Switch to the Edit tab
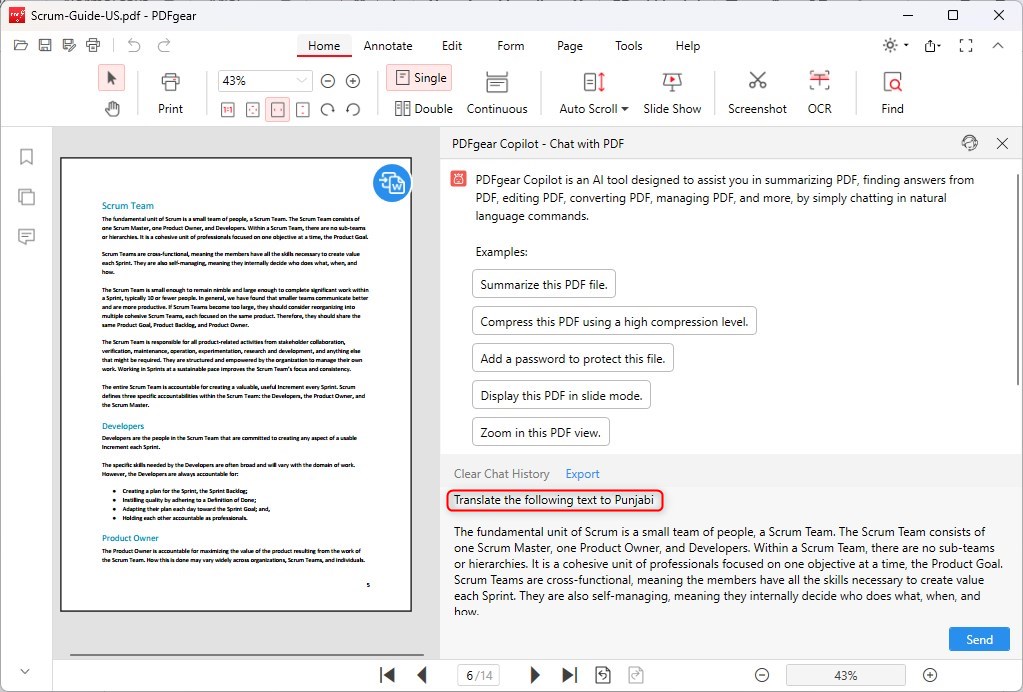Image resolution: width=1023 pixels, height=692 pixels. [451, 46]
